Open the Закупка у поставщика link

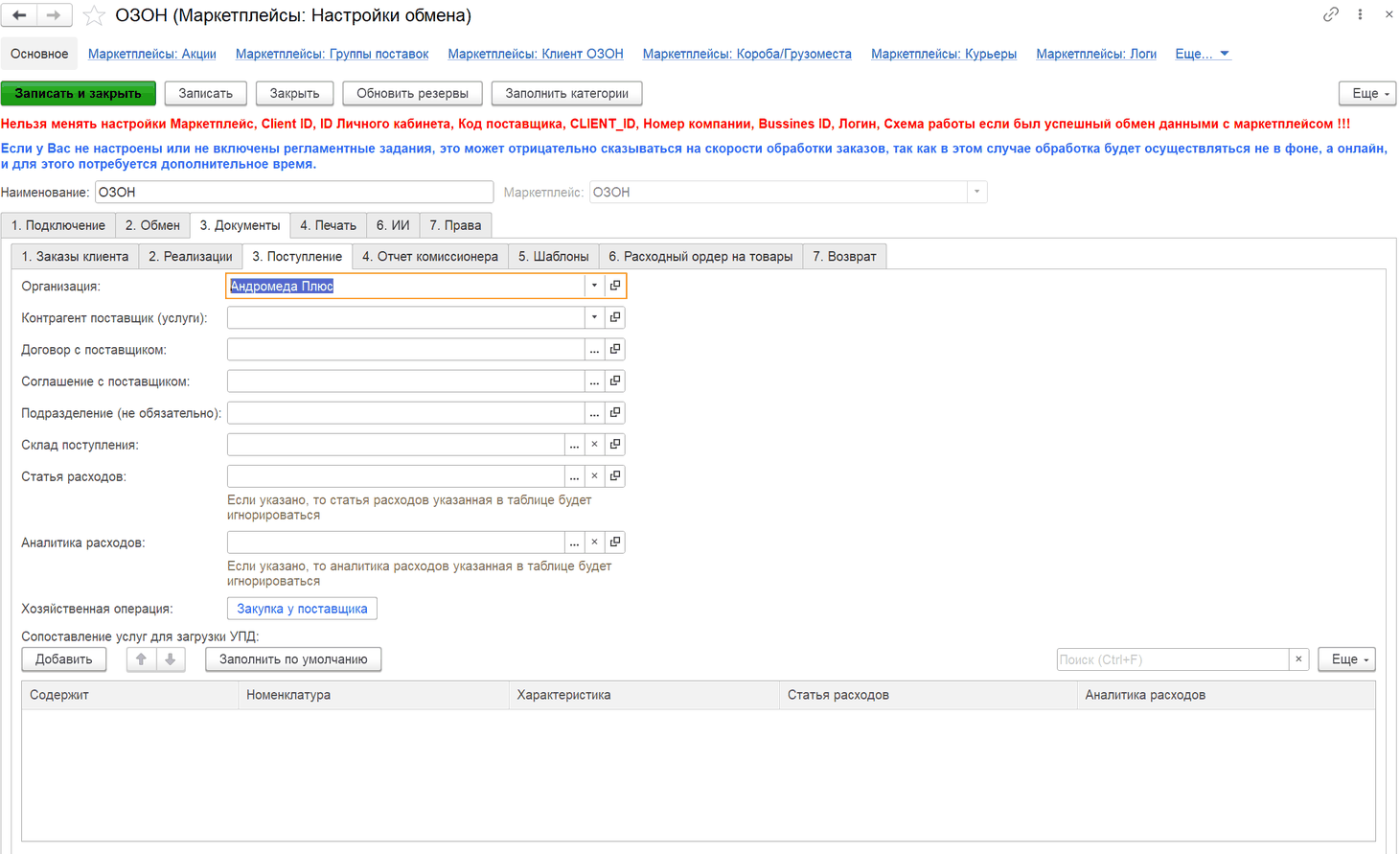coord(302,609)
